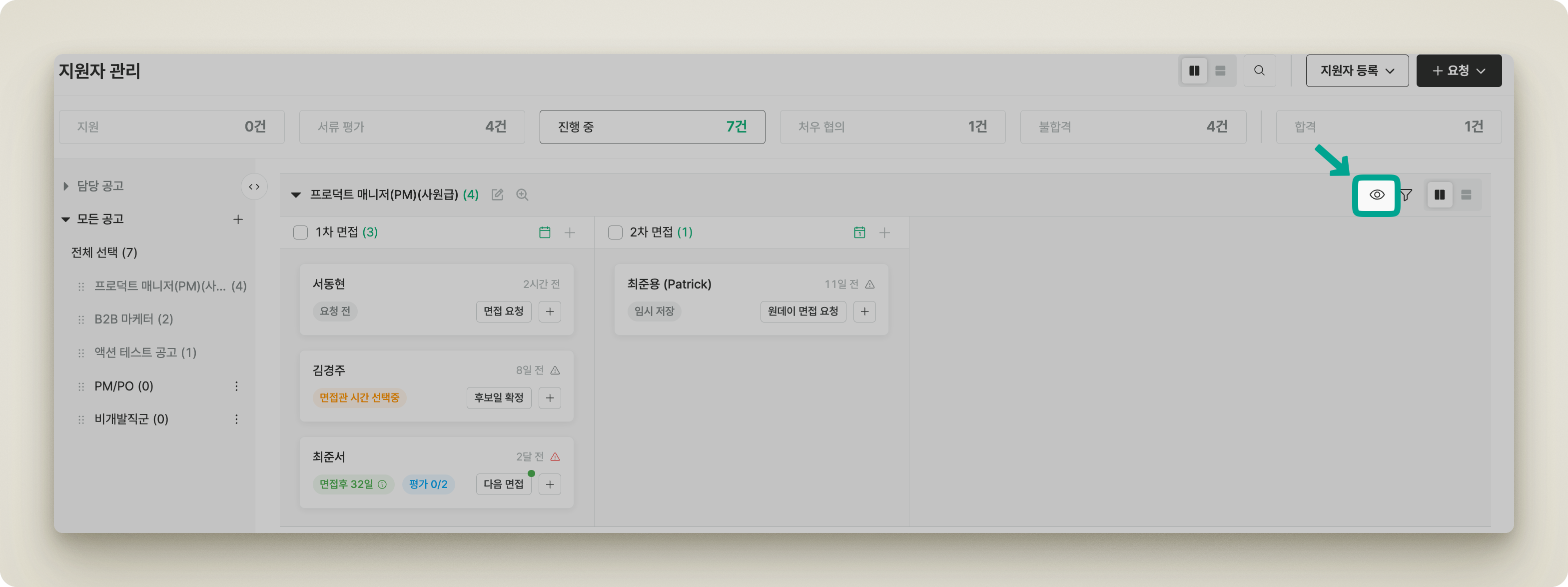Collapse the 프로덕트 매니저(PM)(사원급) group
Image resolution: width=1568 pixels, height=587 pixels.
tap(296, 195)
